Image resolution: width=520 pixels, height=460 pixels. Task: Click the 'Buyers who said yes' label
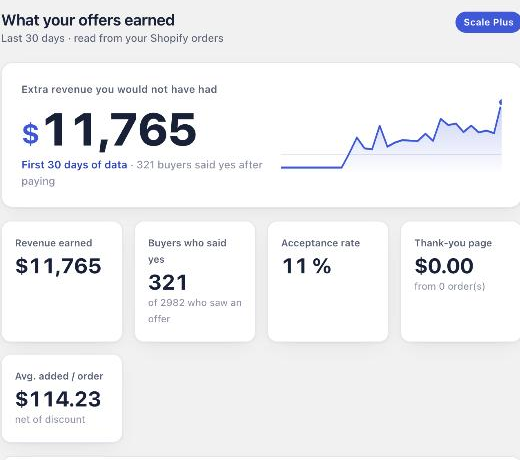click(187, 251)
